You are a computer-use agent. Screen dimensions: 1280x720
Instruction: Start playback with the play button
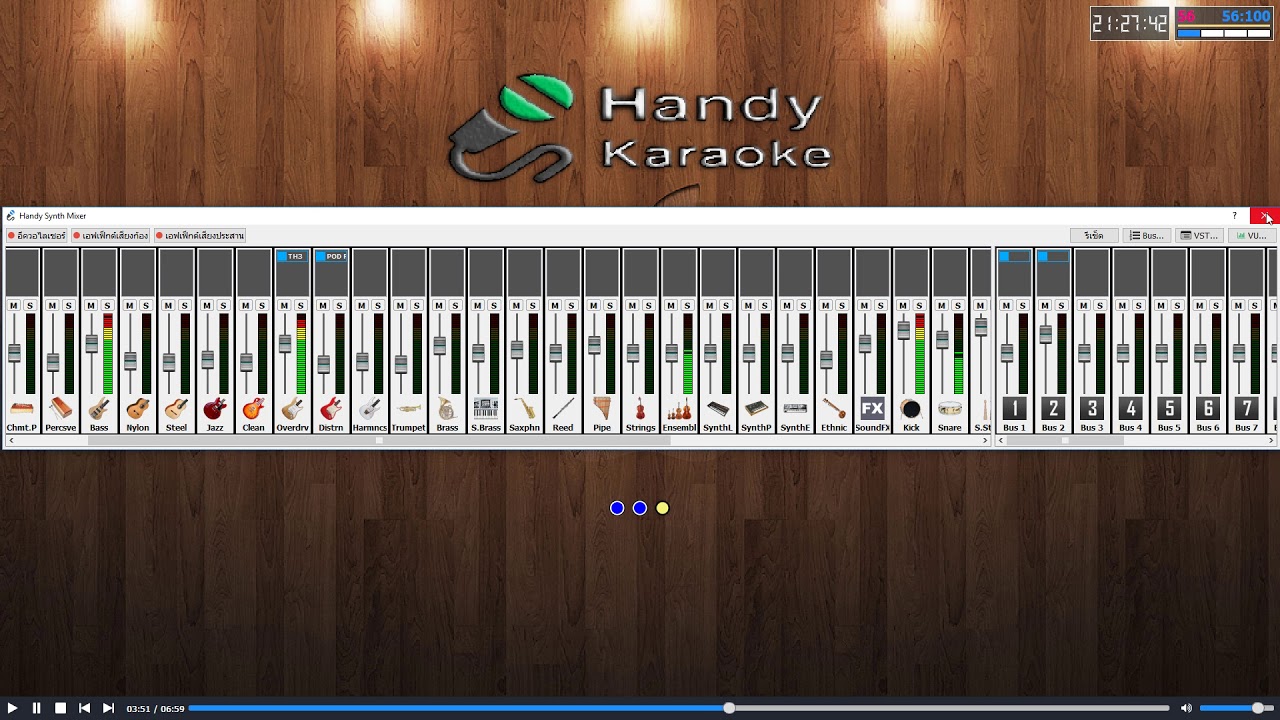click(x=12, y=708)
